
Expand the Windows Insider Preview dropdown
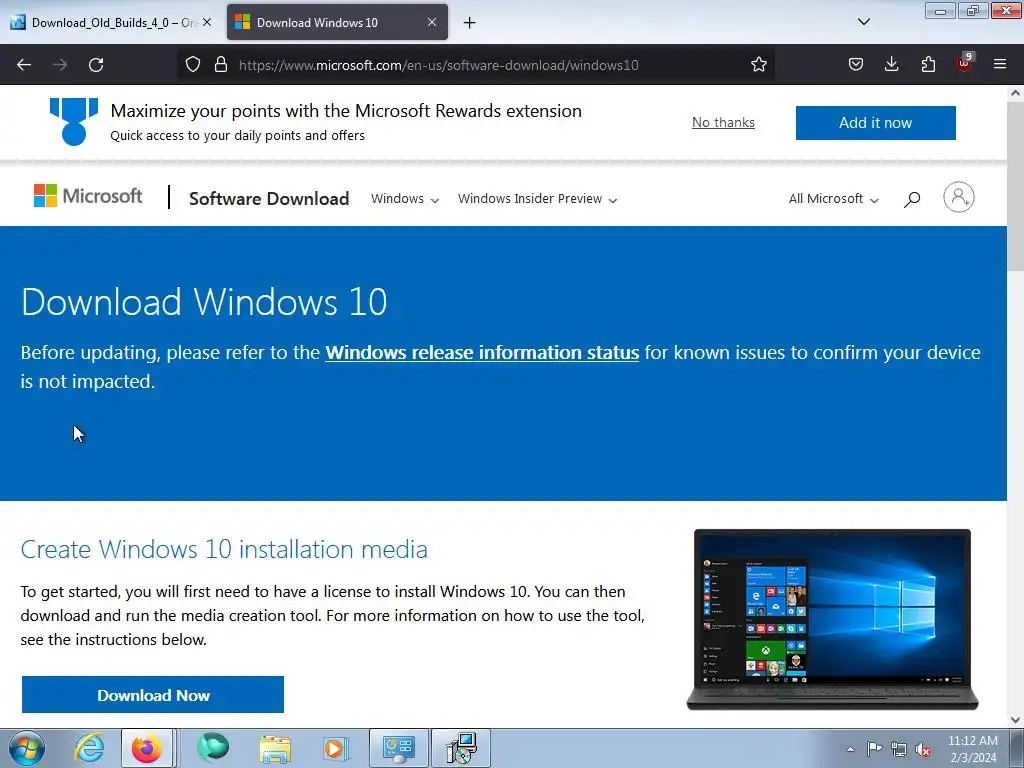537,199
